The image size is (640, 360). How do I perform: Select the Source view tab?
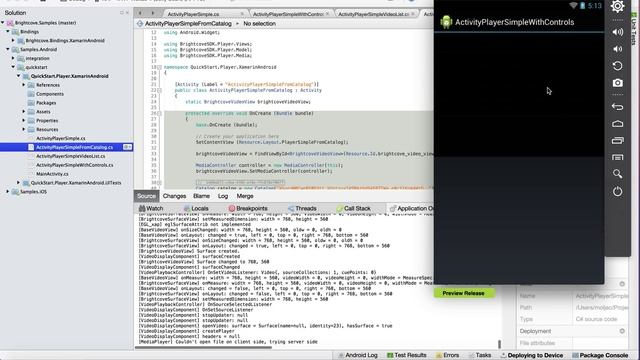coord(146,196)
